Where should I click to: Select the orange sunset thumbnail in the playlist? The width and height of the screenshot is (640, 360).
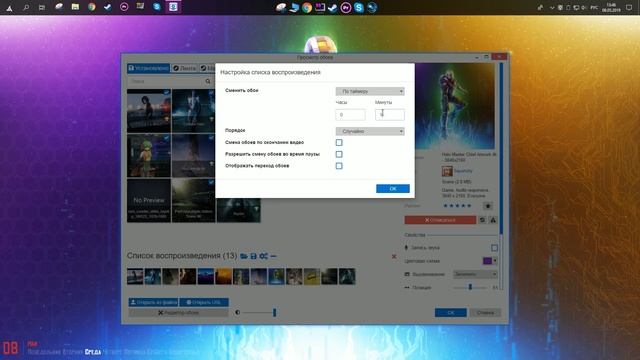pos(223,276)
